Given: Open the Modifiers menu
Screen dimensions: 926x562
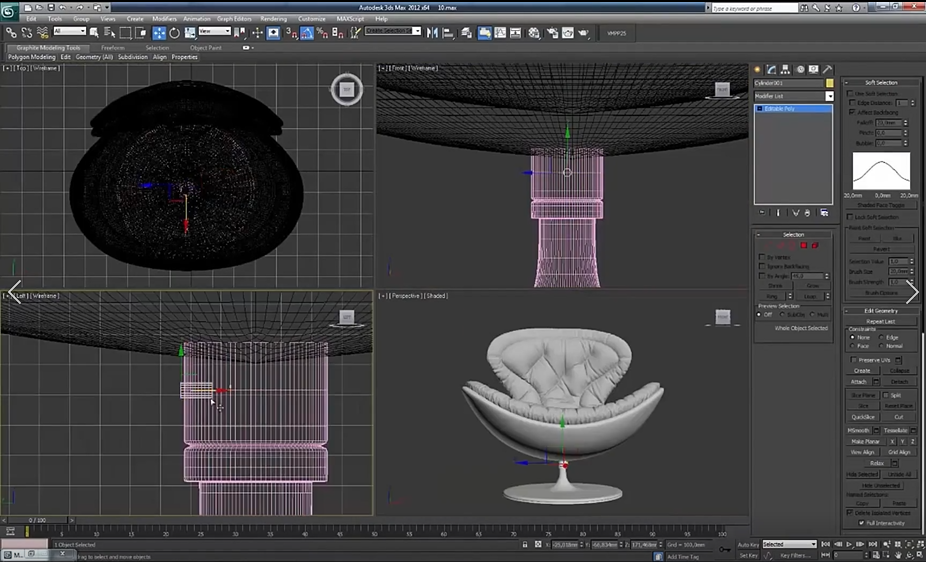Looking at the screenshot, I should (x=164, y=19).
